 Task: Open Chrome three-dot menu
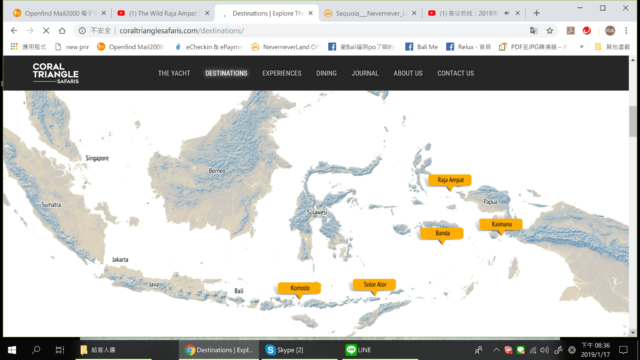[x=626, y=31]
